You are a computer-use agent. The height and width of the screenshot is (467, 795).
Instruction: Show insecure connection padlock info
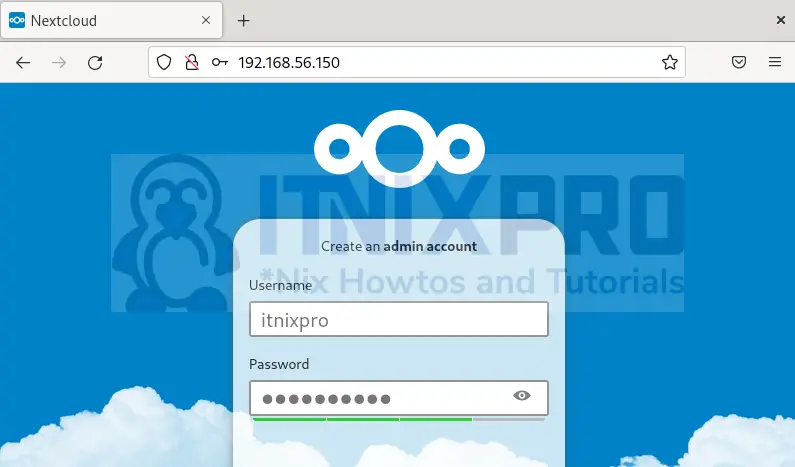pyautogui.click(x=192, y=62)
